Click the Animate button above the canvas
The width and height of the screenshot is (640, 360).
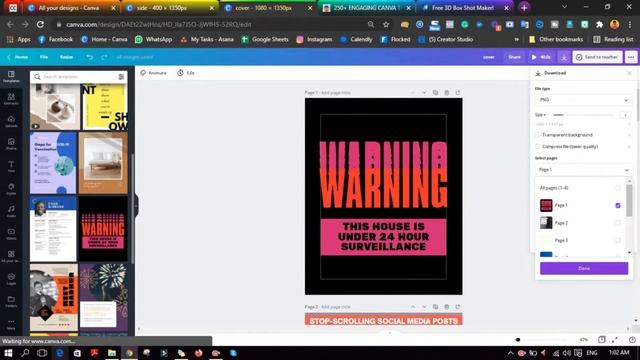[x=153, y=73]
